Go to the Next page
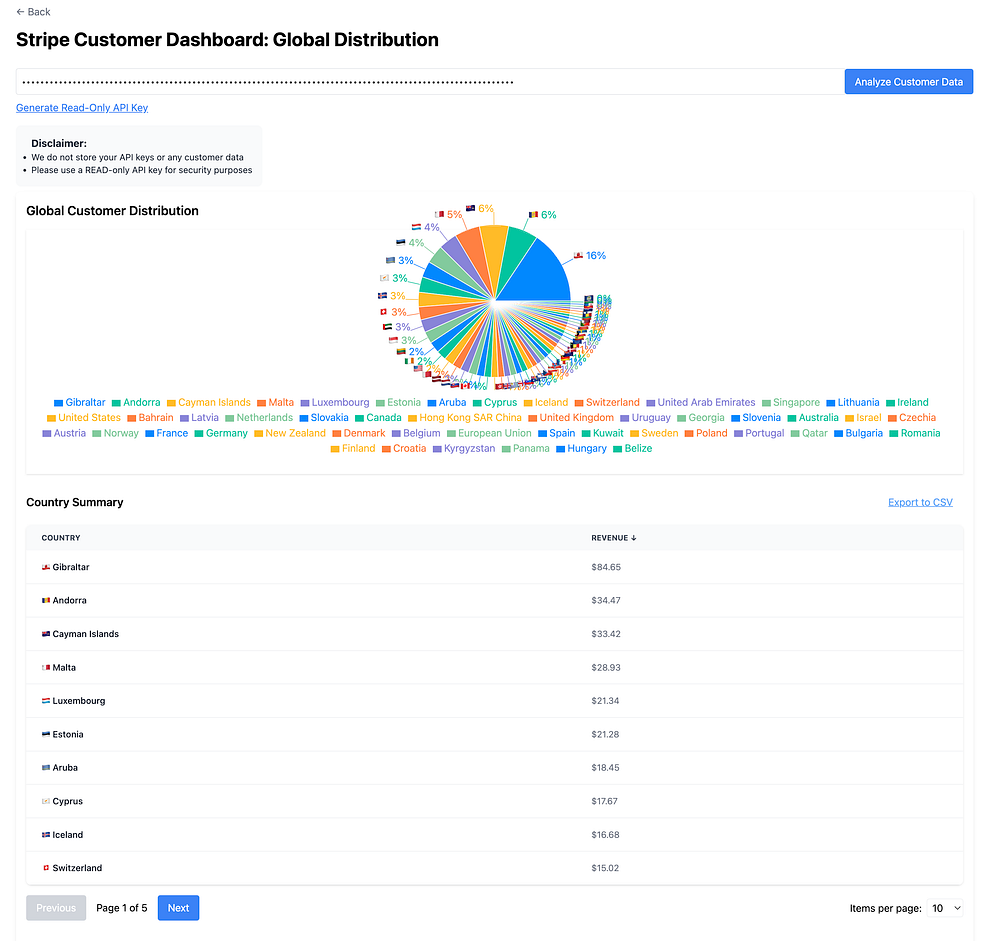 pyautogui.click(x=179, y=908)
